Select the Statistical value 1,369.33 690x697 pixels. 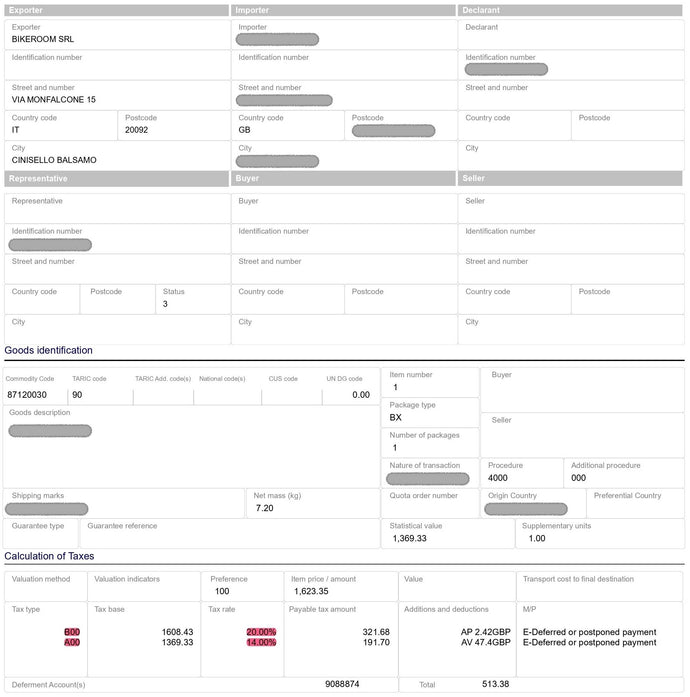410,538
